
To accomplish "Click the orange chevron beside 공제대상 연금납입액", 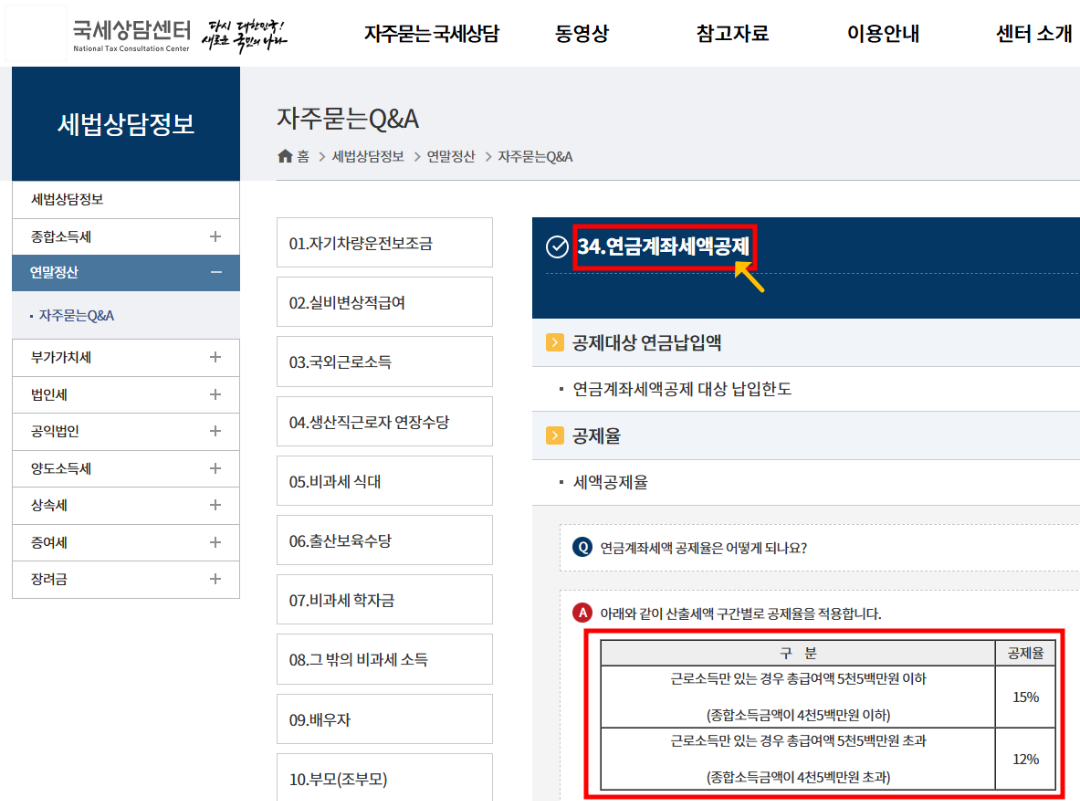I will (555, 342).
